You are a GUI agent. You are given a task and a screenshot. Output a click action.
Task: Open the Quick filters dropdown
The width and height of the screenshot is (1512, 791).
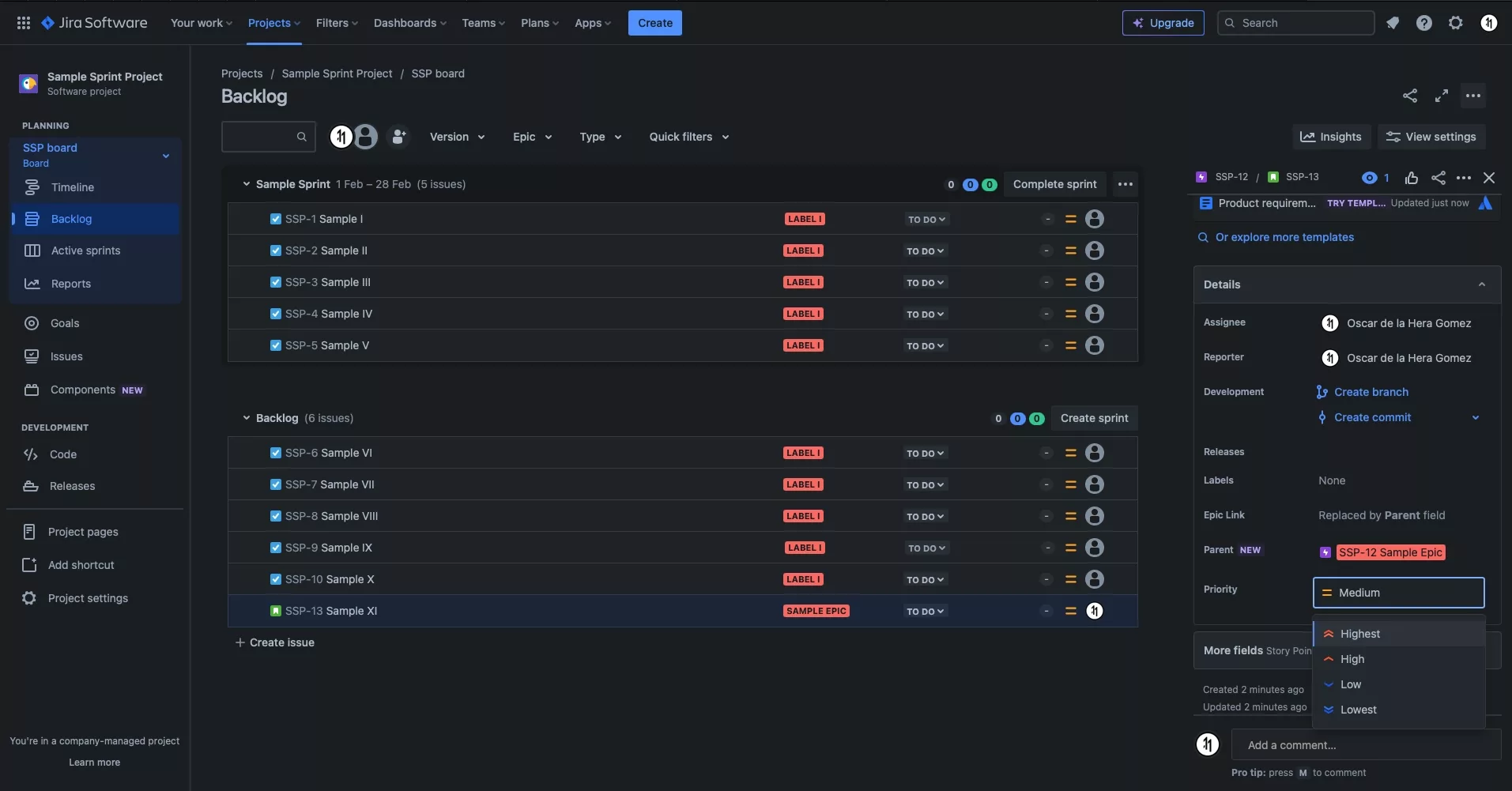[689, 137]
